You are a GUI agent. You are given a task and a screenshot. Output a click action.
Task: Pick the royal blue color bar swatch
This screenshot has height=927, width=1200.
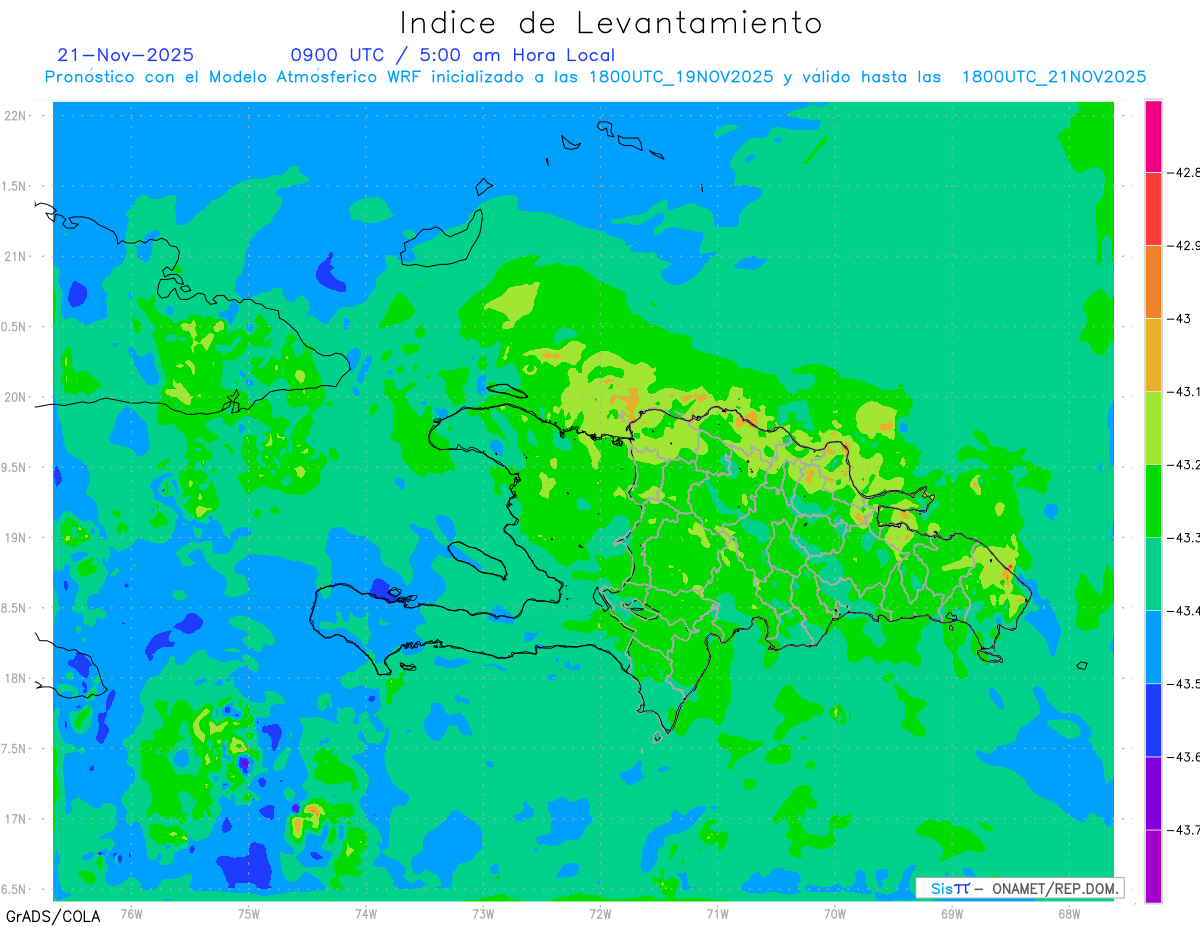coord(1153,720)
